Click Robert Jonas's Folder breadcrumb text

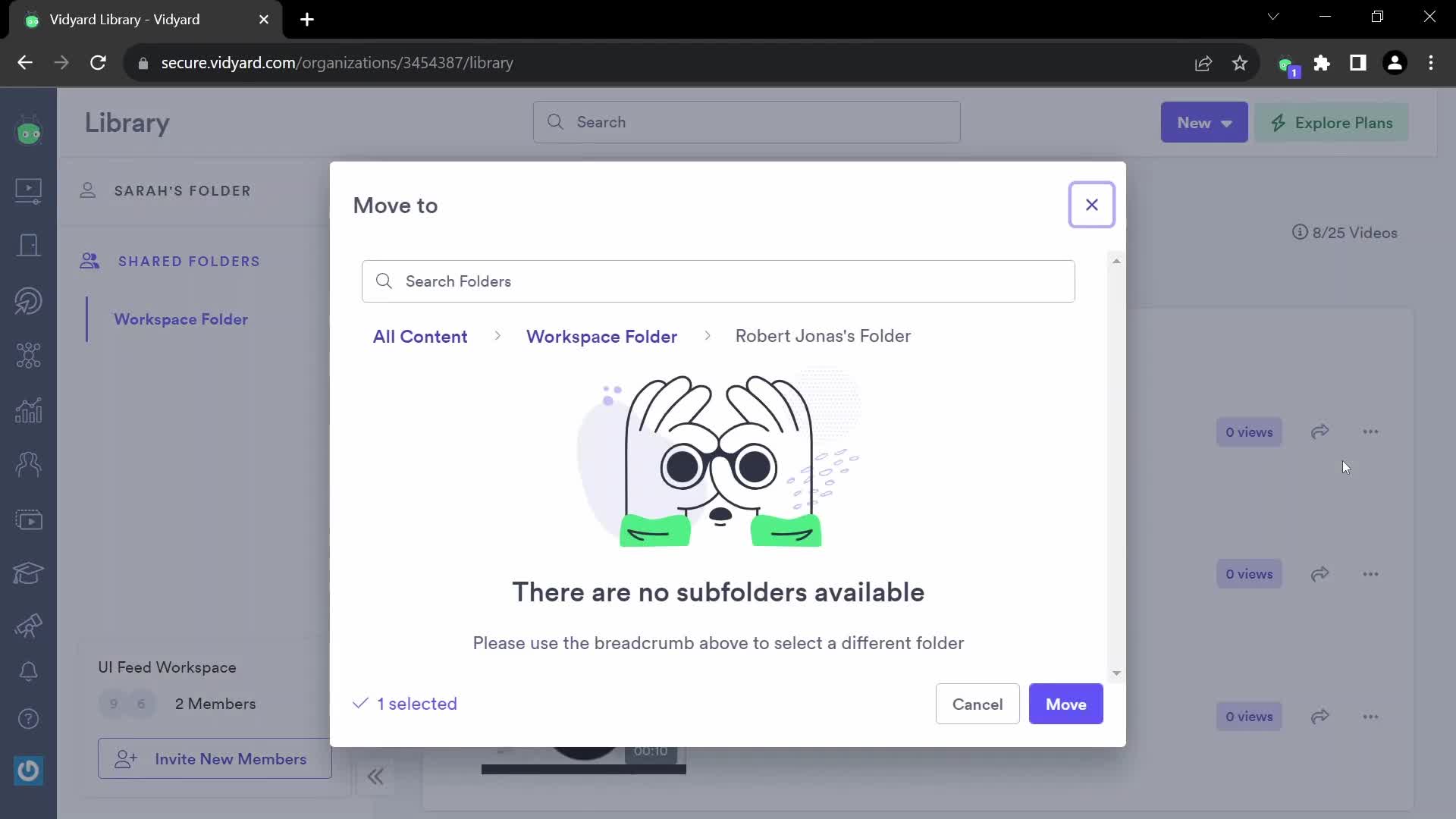point(823,336)
